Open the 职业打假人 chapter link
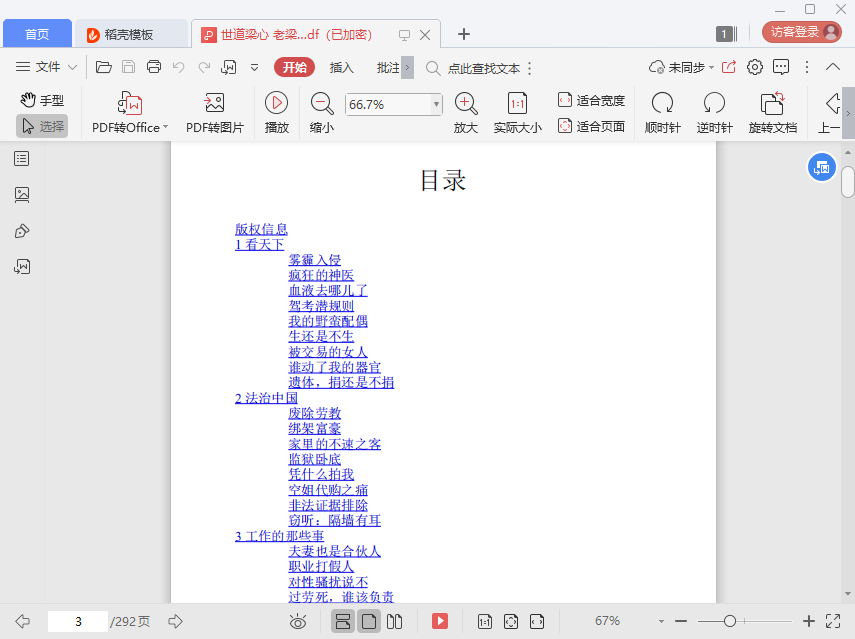This screenshot has height=639, width=855. pyautogui.click(x=321, y=566)
